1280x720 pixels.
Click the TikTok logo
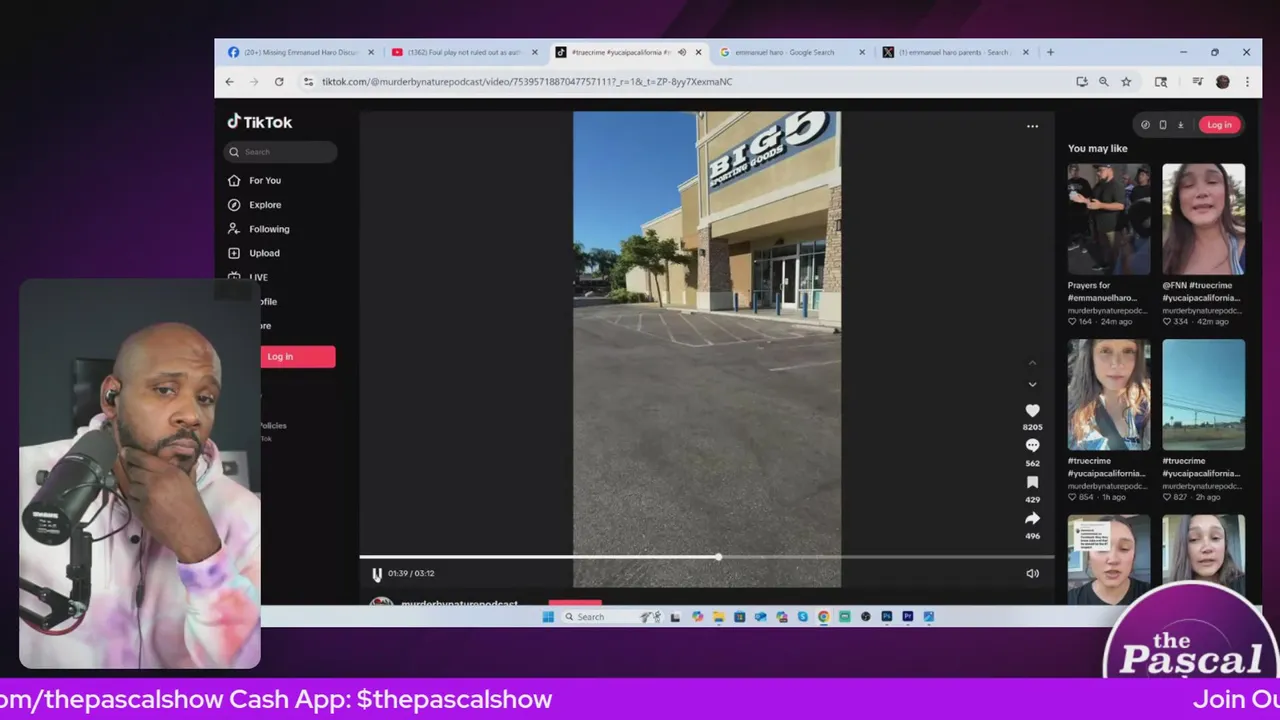(260, 122)
